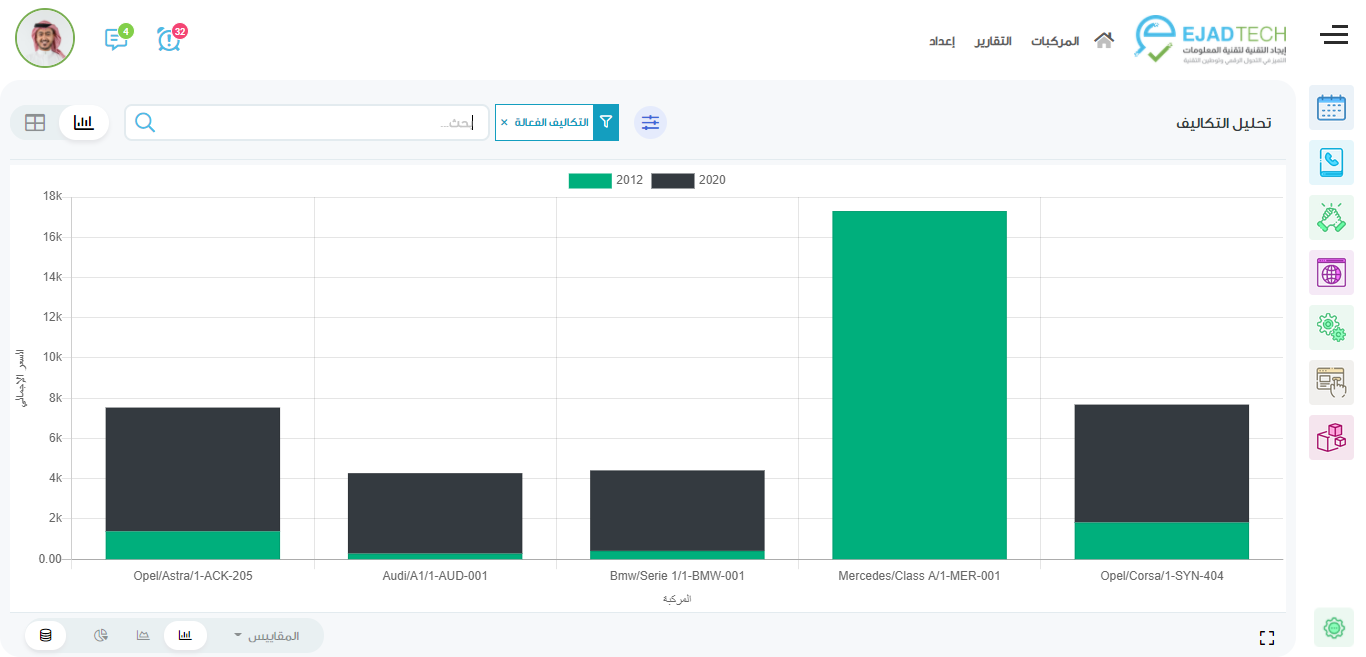Open the filter options slider button
This screenshot has width=1366, height=657.
(651, 122)
